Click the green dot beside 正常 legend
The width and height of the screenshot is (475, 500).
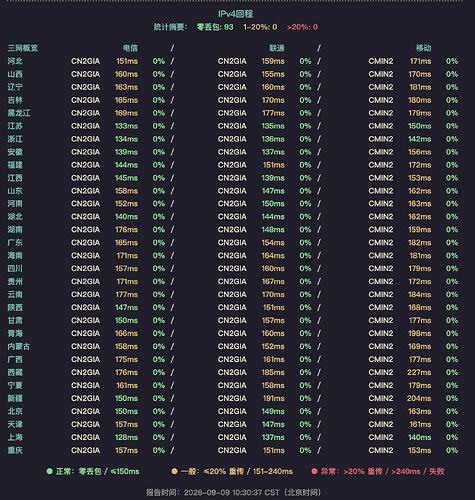click(50, 471)
